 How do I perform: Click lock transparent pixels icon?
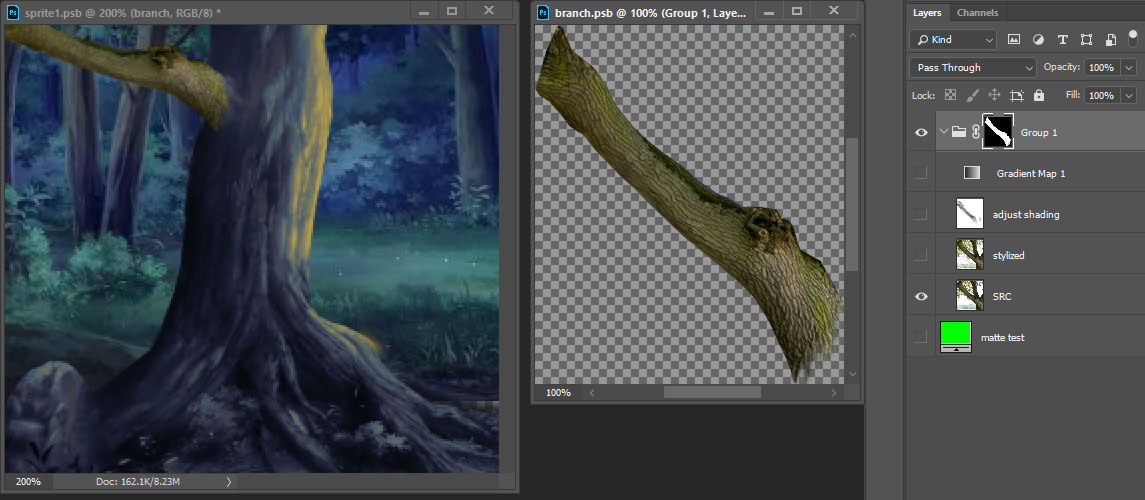click(950, 95)
